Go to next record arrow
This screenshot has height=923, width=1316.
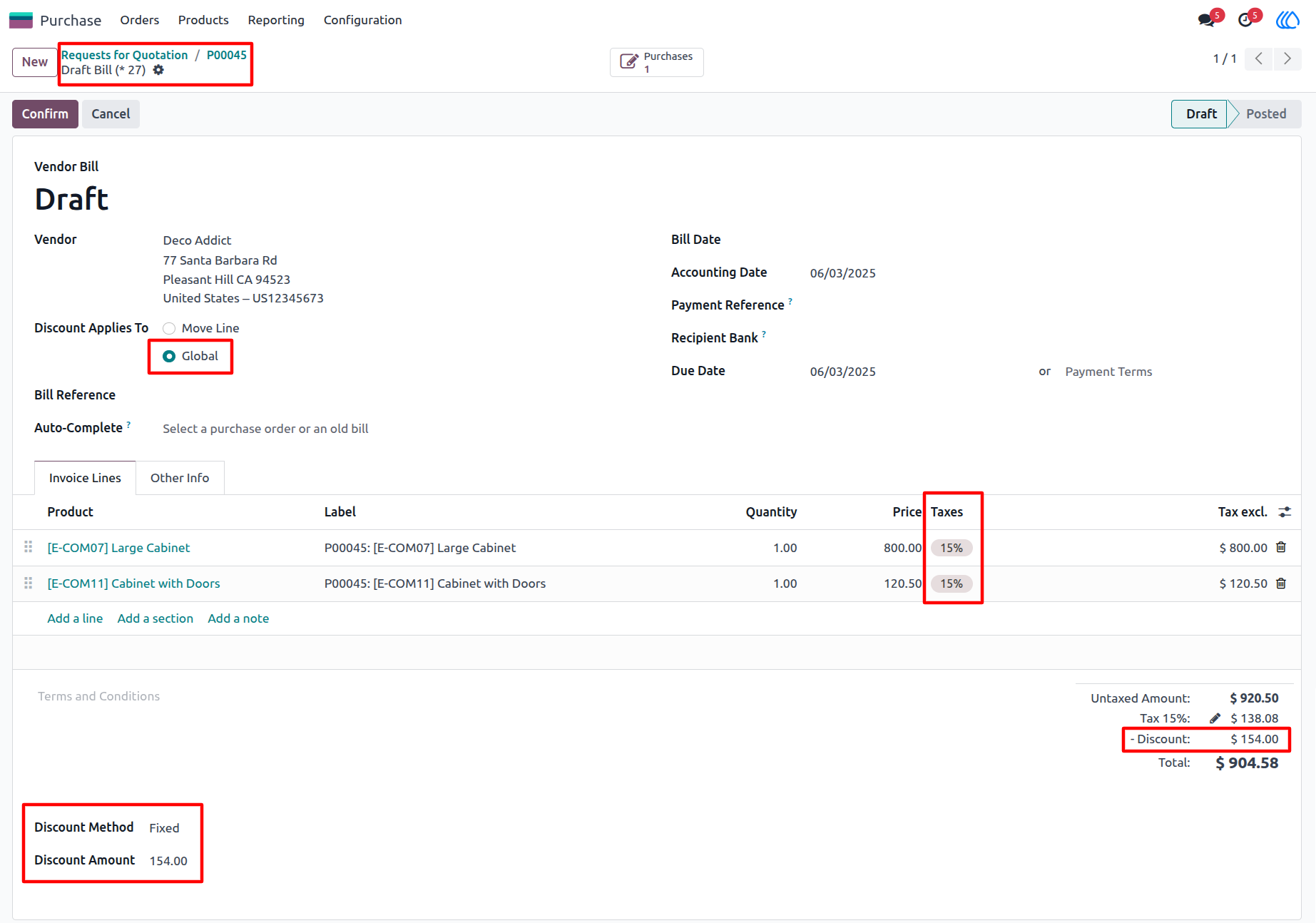pyautogui.click(x=1287, y=58)
